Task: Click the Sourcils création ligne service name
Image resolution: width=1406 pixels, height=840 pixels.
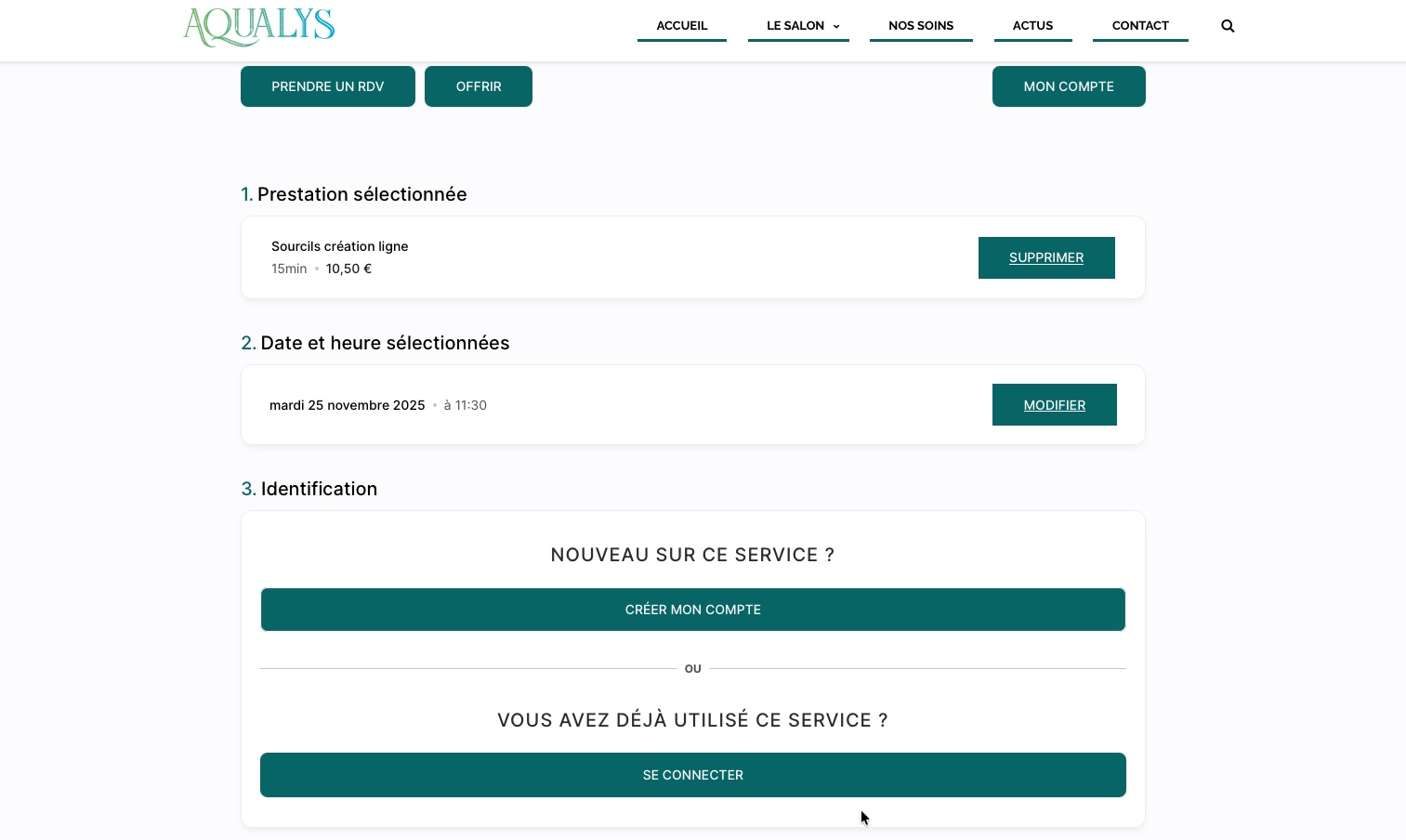Action: (339, 246)
